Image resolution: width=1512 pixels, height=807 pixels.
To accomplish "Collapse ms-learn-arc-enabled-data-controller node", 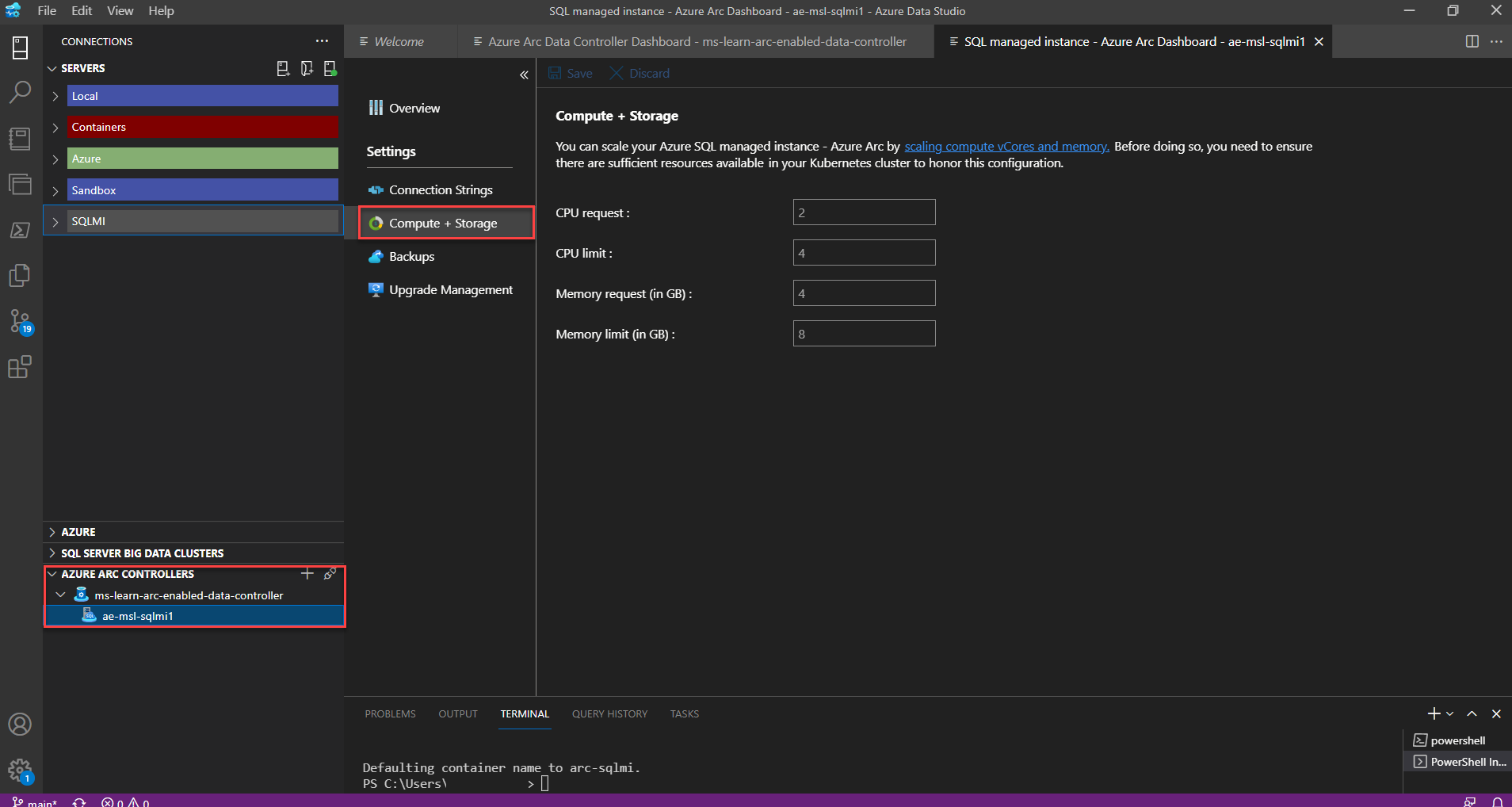I will tap(60, 595).
